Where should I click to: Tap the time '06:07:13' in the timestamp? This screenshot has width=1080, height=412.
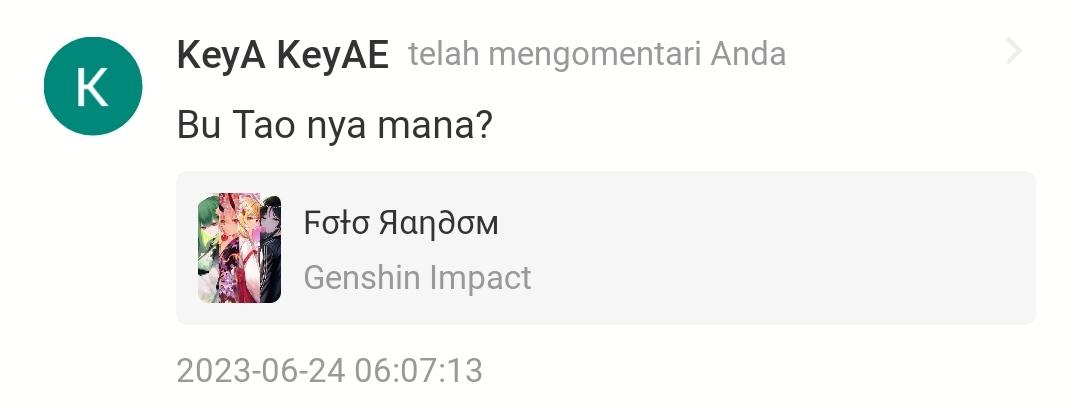(x=419, y=371)
